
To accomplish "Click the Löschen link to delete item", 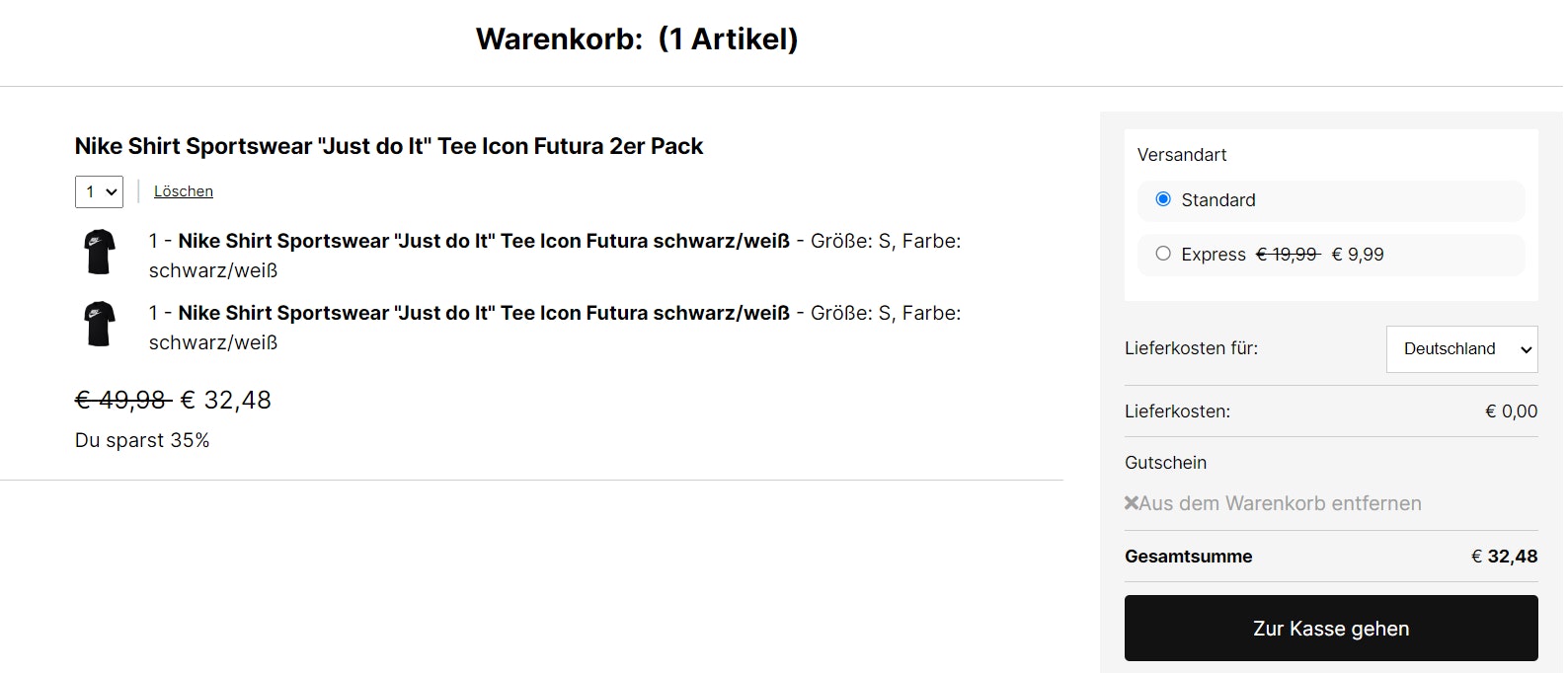I will (184, 191).
